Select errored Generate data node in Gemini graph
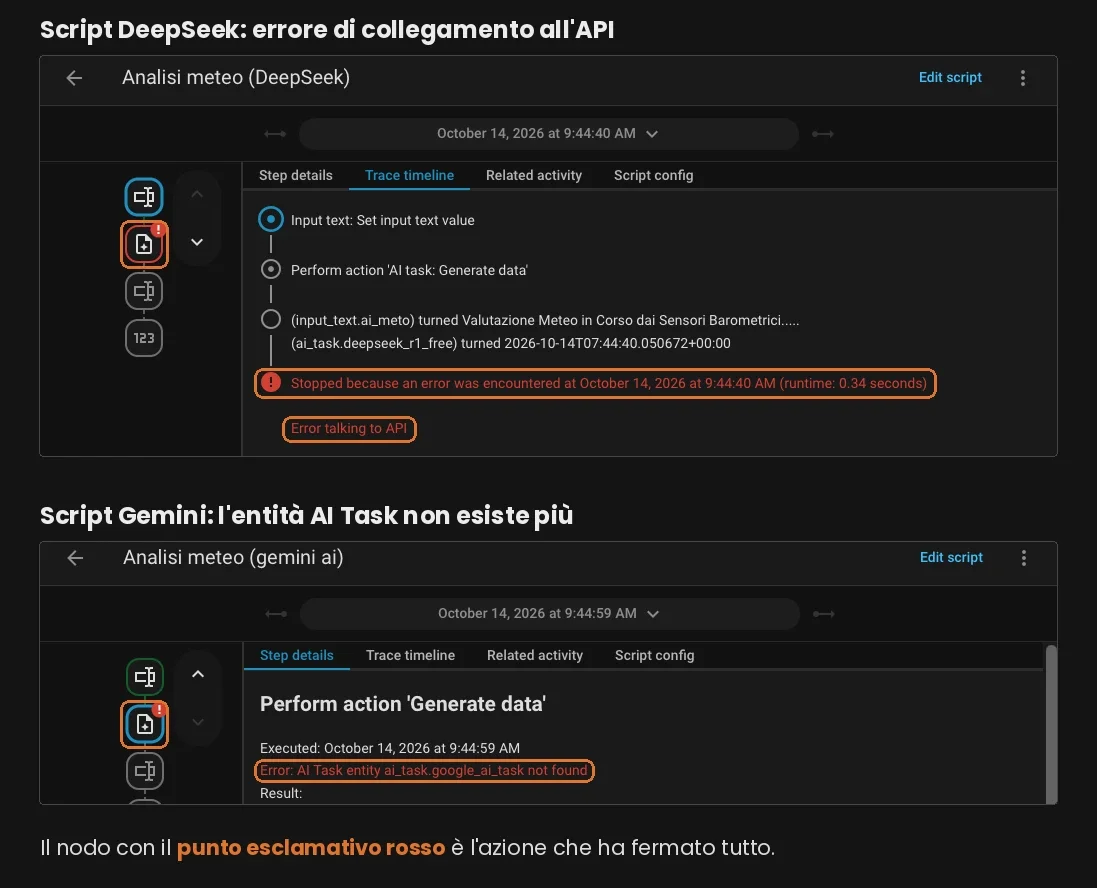Viewport: 1097px width, 888px height. click(x=145, y=724)
